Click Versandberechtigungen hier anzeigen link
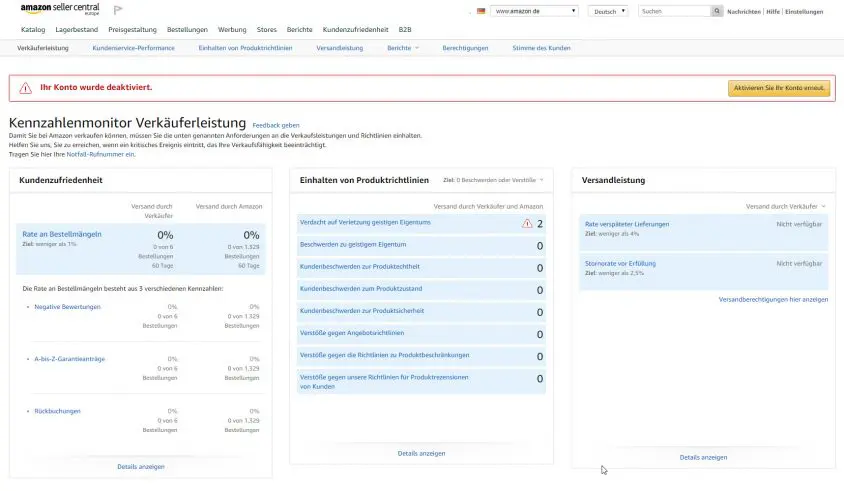The image size is (844, 491). (773, 299)
